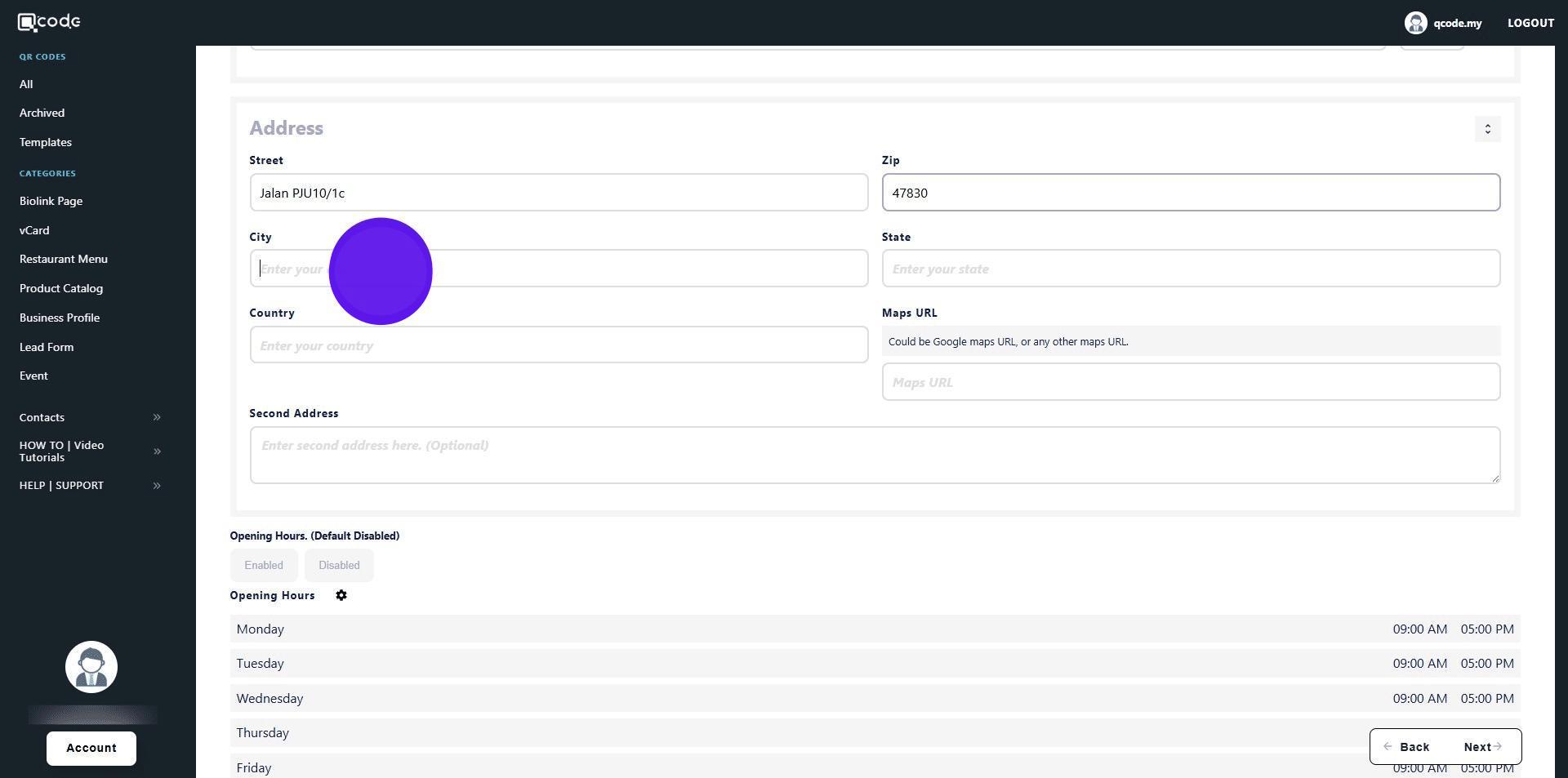
Task: Expand the Contacts submenu
Action: coord(157,417)
